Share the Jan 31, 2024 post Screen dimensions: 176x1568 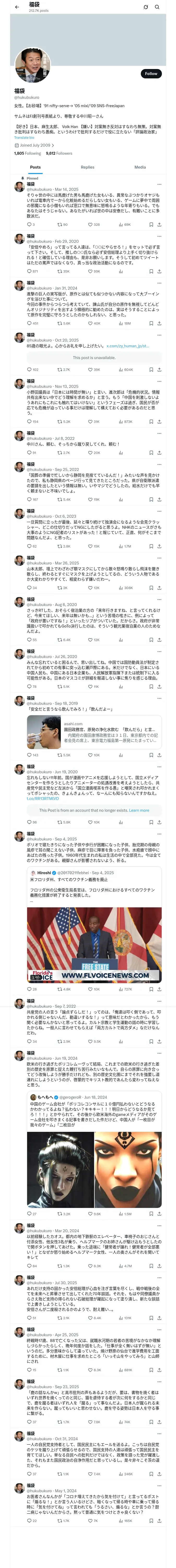click(x=159, y=324)
